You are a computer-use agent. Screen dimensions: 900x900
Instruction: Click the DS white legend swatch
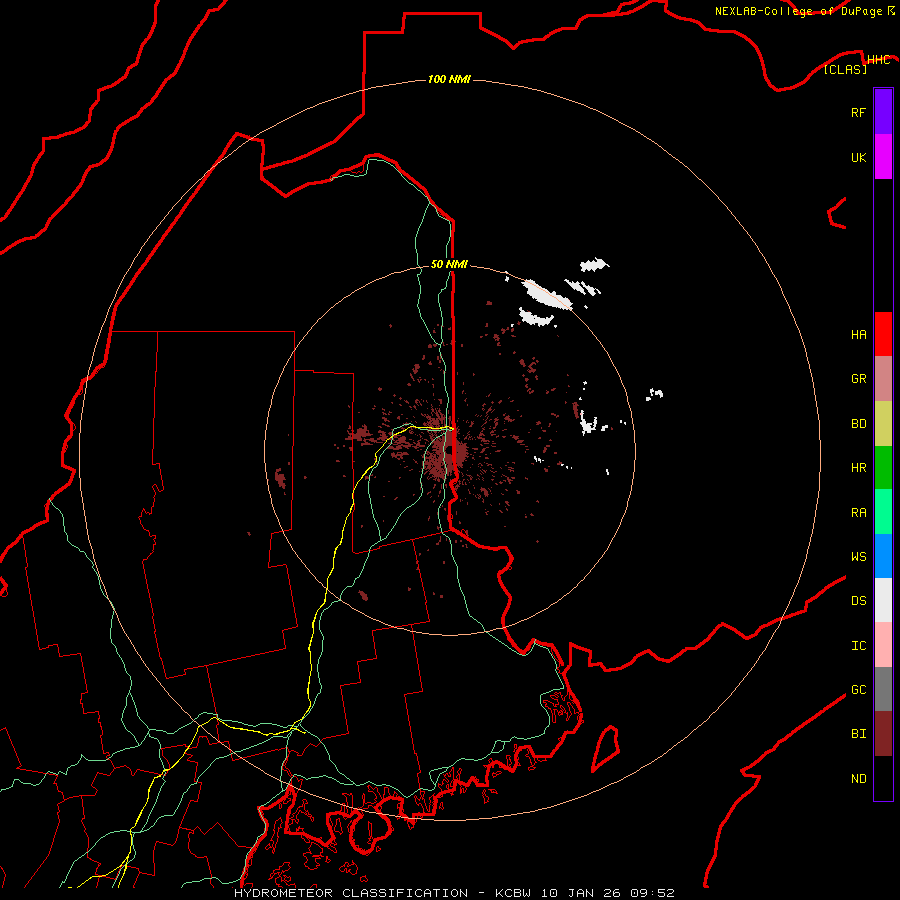tap(883, 600)
